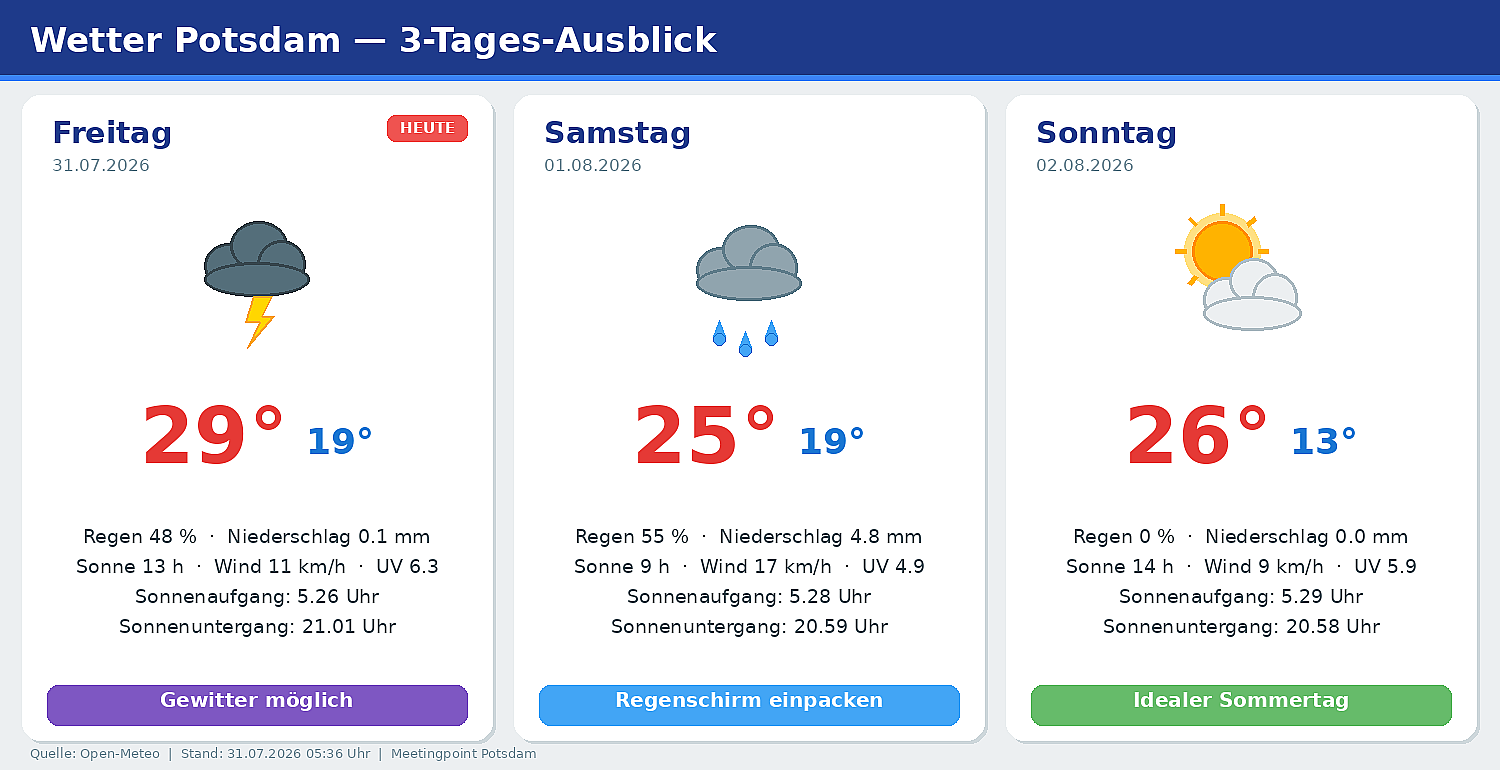The image size is (1500, 770).
Task: Select the yellow lightning bolt
Action: pyautogui.click(x=259, y=321)
